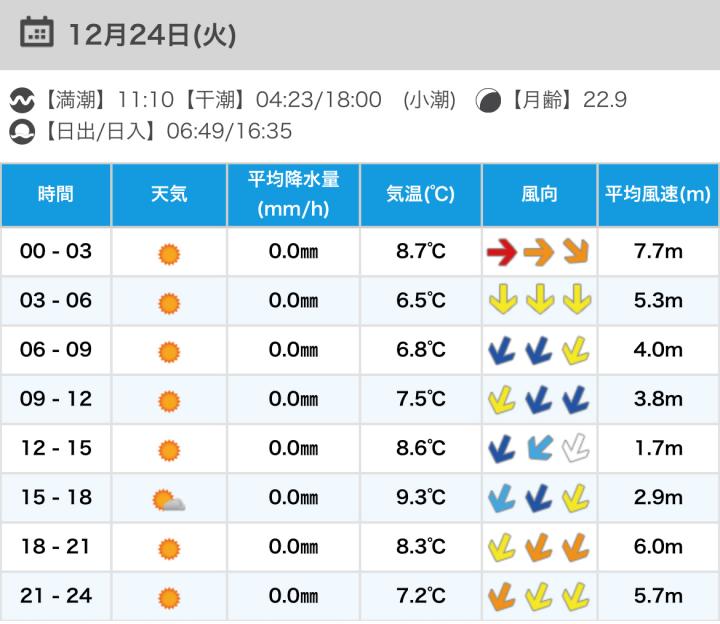
Task: Click the sunrise/sunset time 06:49/16:35
Action: (x=229, y=131)
